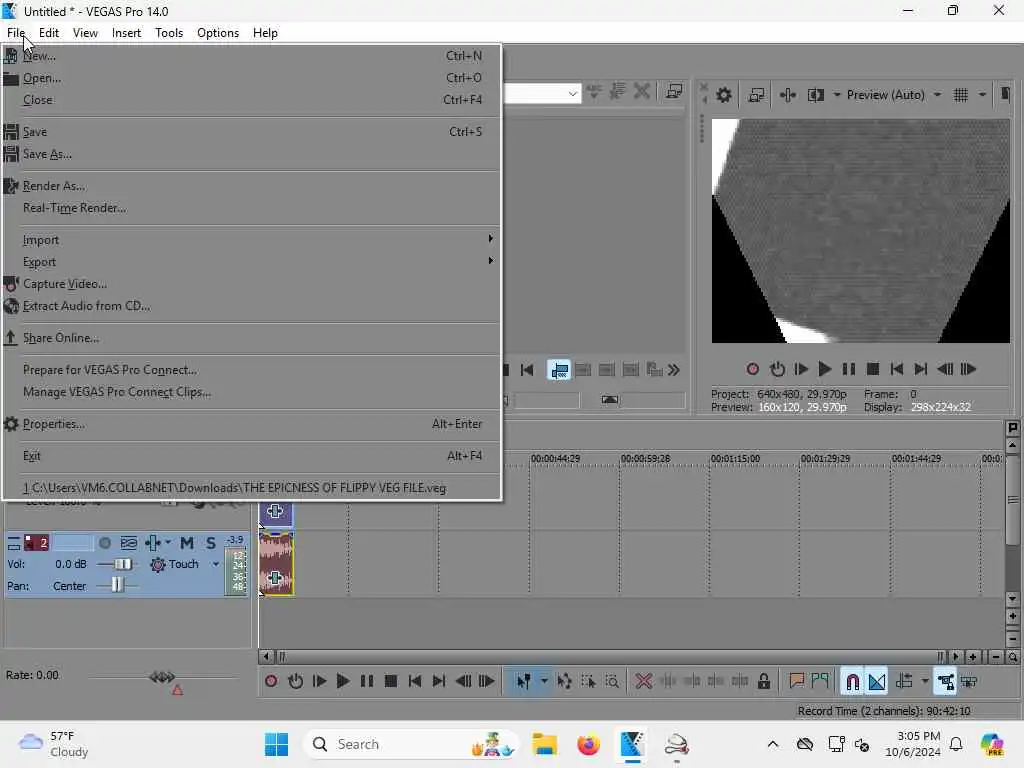Click the Vol fader of track 2
The width and height of the screenshot is (1024, 768).
pyautogui.click(x=122, y=564)
